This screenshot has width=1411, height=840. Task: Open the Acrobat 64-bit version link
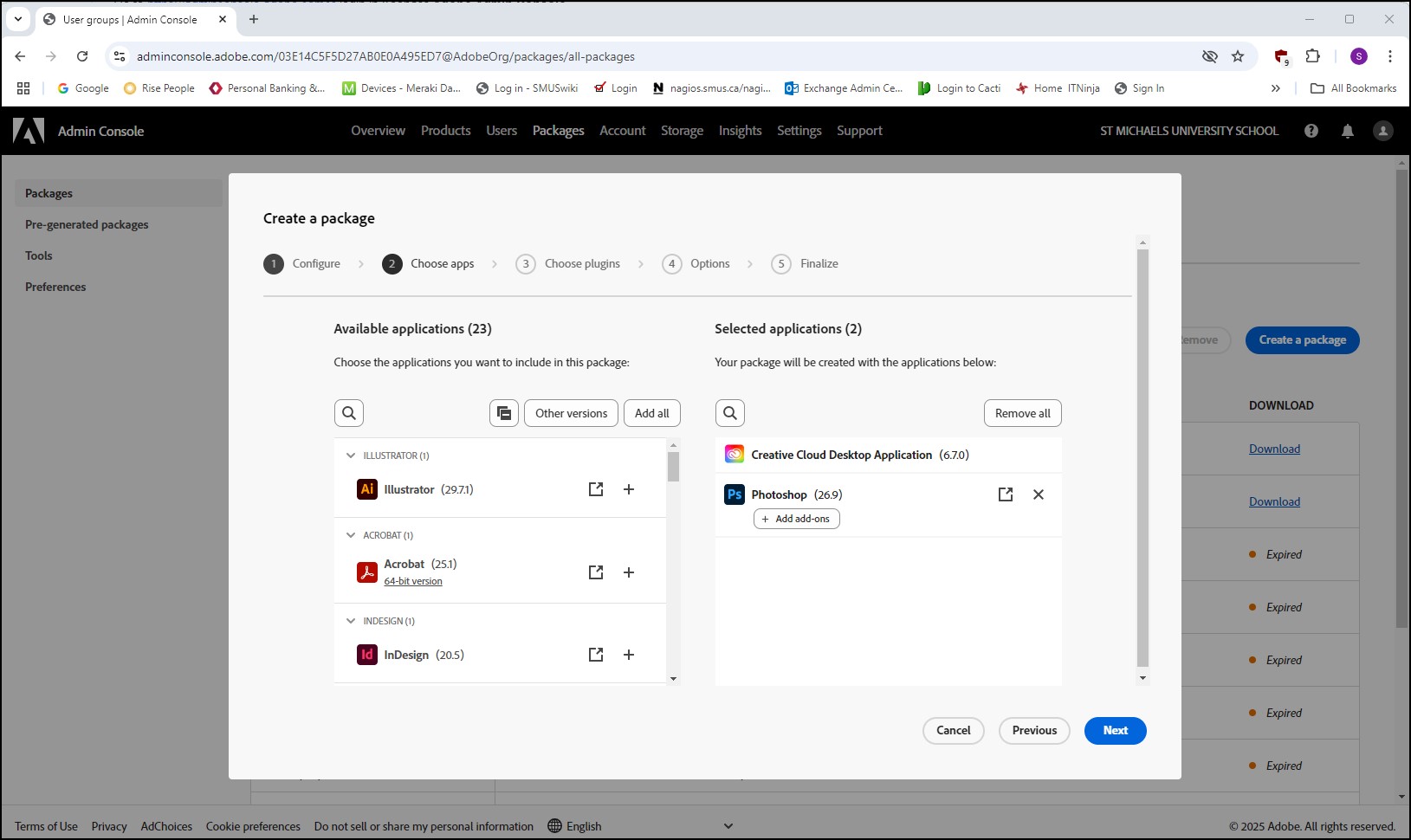tap(413, 581)
